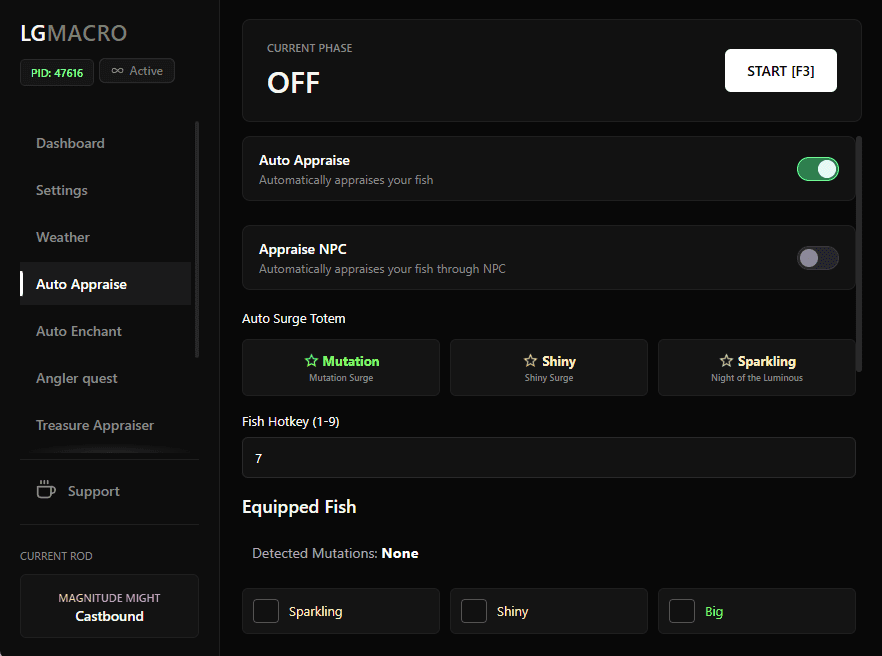Click the infinity icon in Active badge
882x656 pixels.
tap(117, 70)
